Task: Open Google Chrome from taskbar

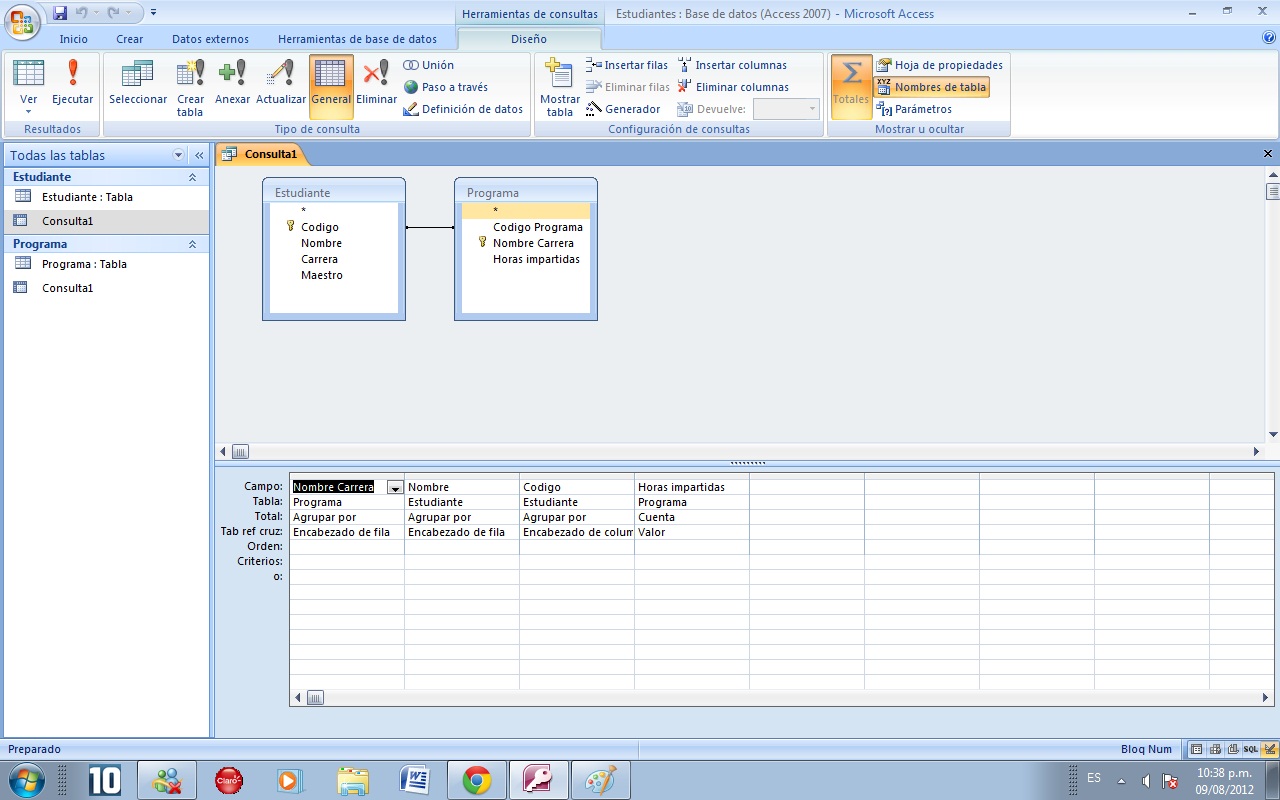Action: pos(477,780)
